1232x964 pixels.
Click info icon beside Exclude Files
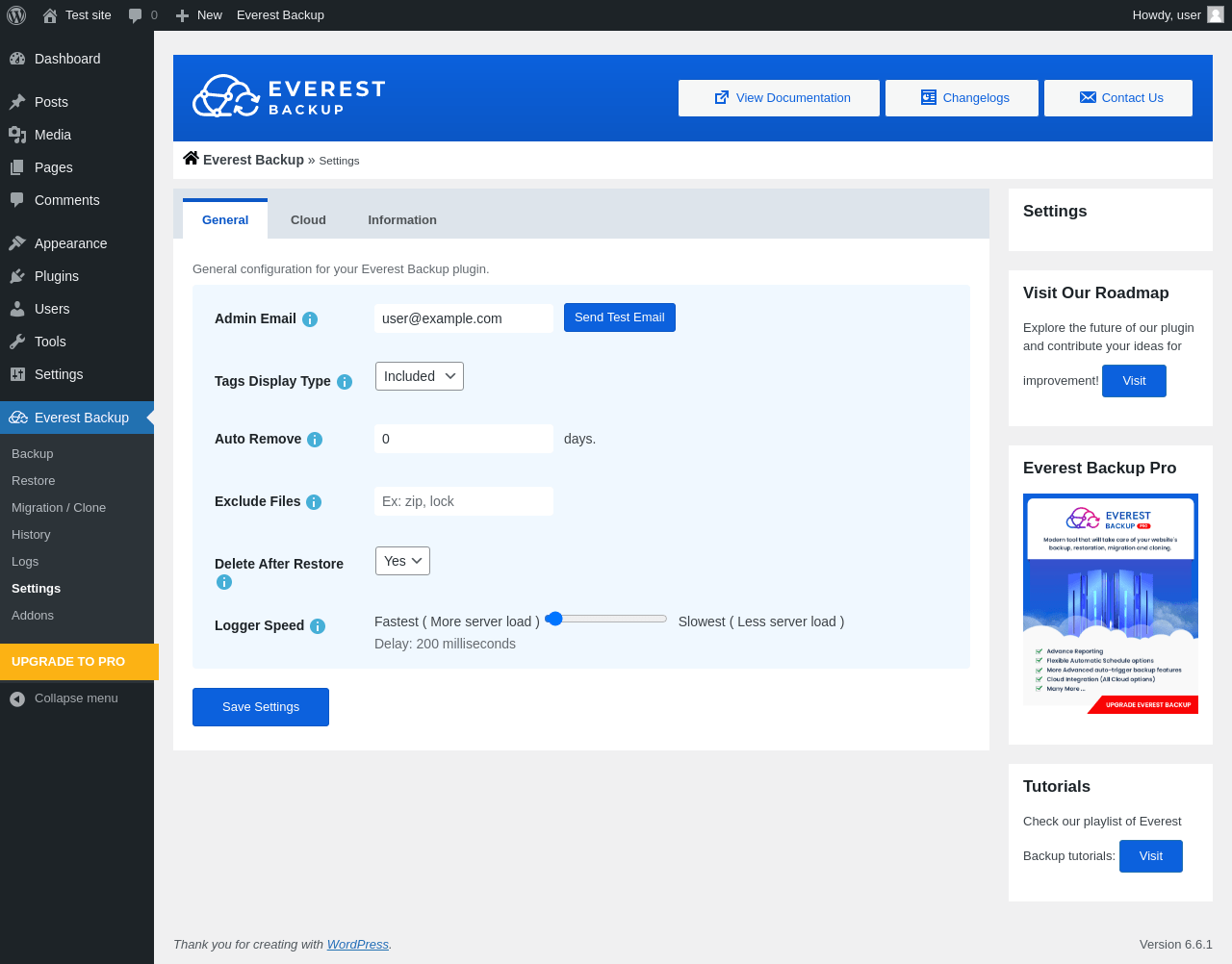pyautogui.click(x=314, y=502)
